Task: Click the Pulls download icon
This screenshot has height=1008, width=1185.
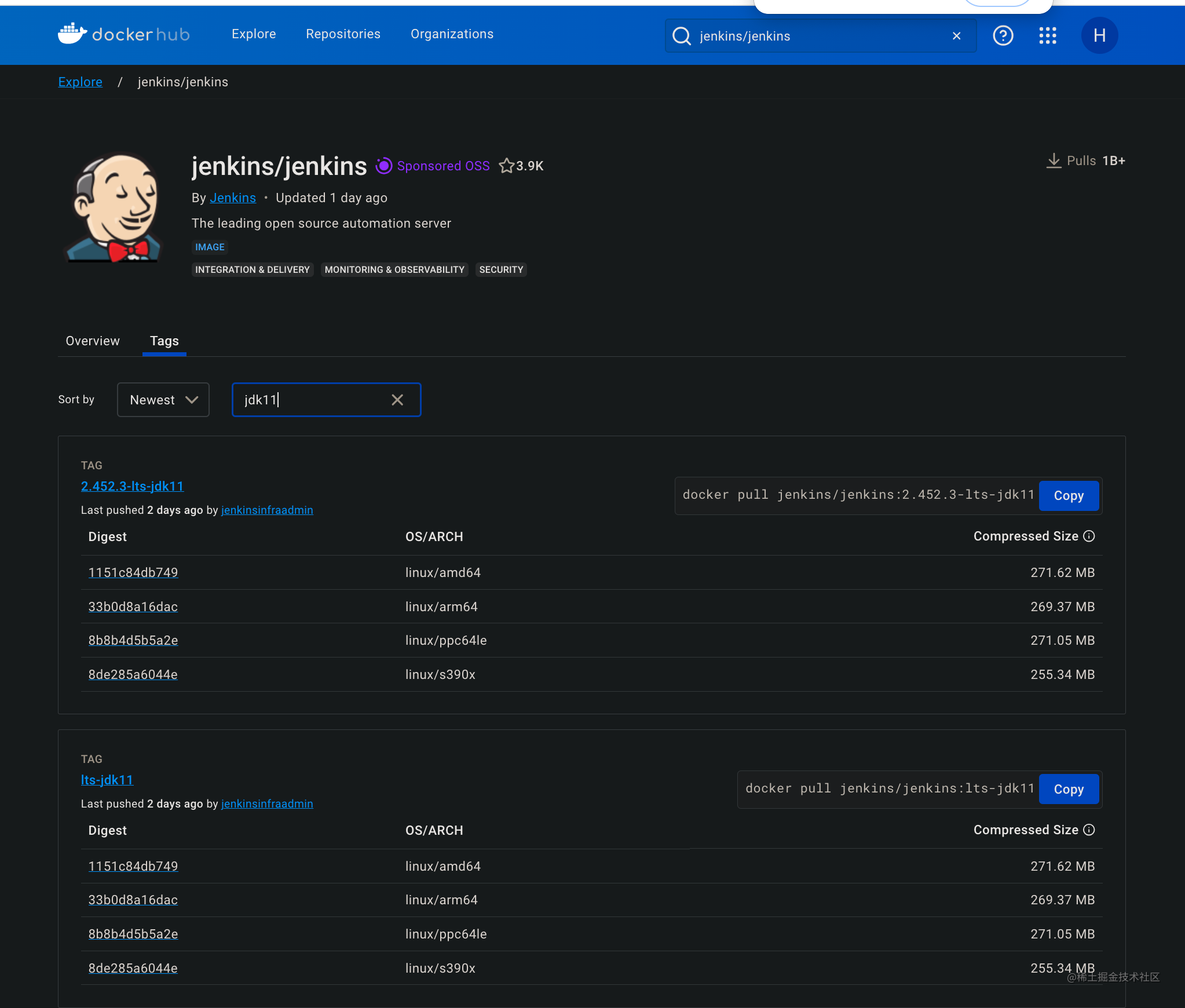Action: click(1054, 160)
